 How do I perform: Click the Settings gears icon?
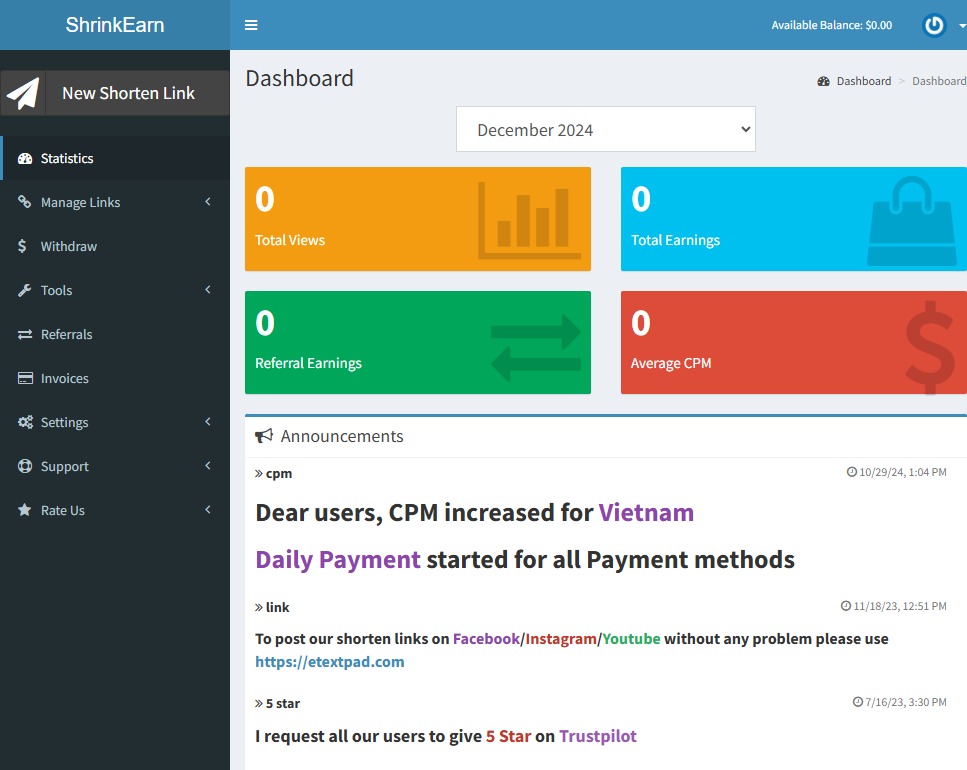pos(24,422)
